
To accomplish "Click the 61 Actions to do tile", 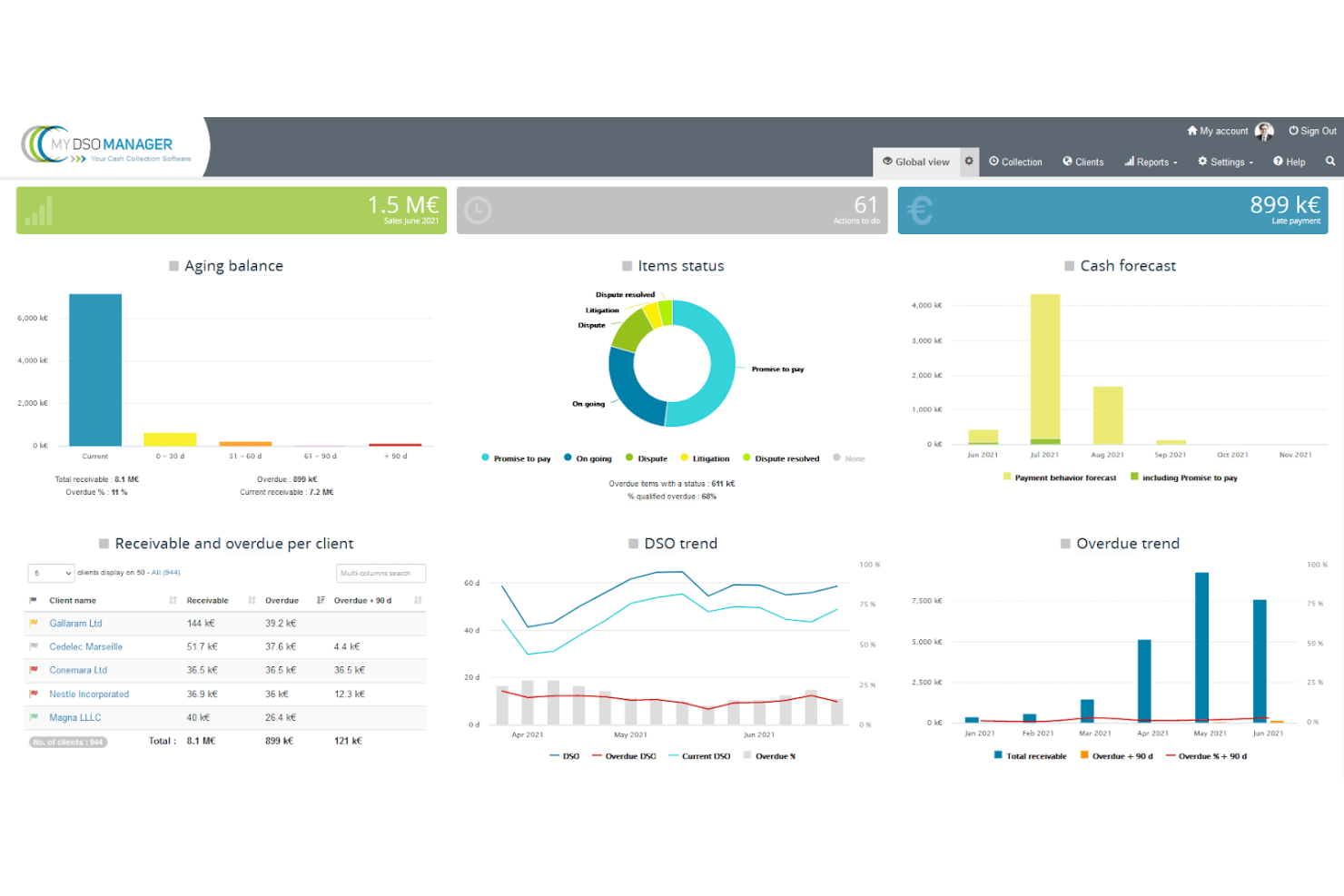I will (x=672, y=211).
